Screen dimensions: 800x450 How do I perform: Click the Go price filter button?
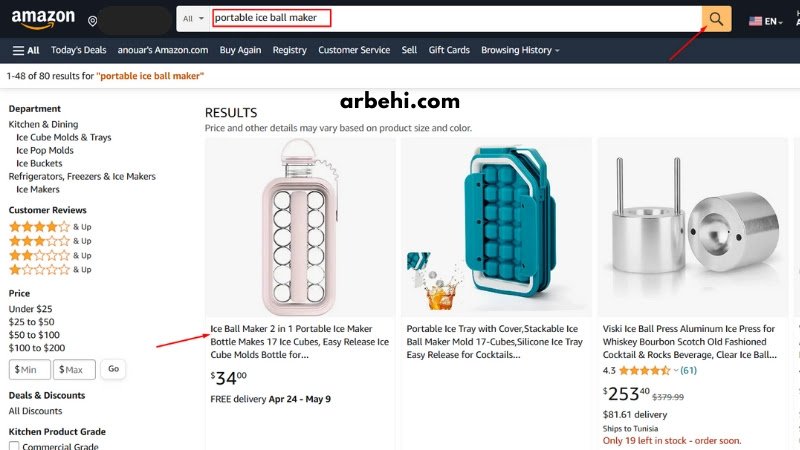[113, 368]
